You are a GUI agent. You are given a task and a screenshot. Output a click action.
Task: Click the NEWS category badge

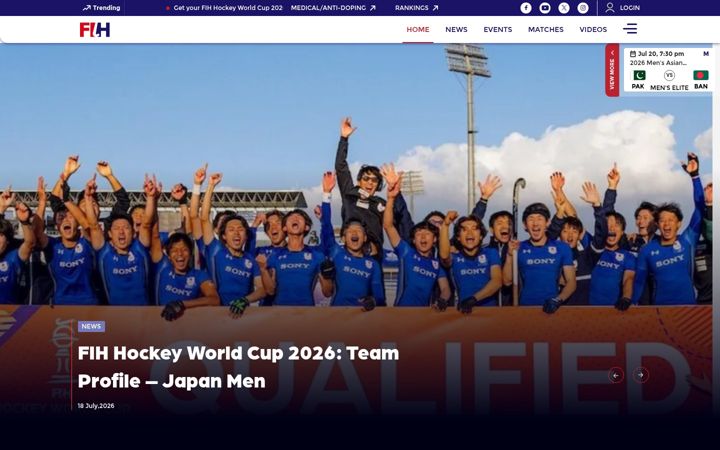(91, 326)
